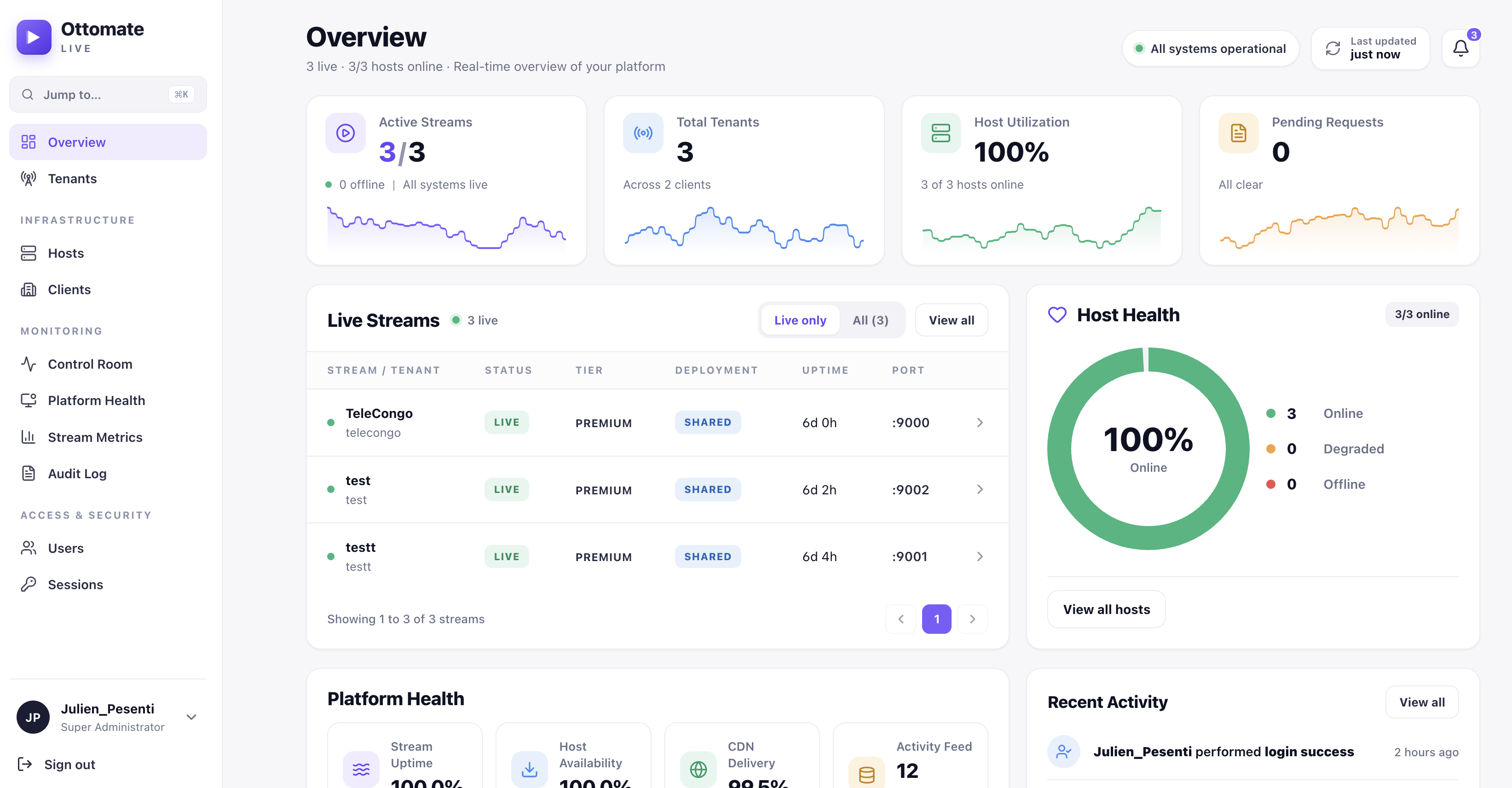The width and height of the screenshot is (1512, 788).
Task: Click the Overview grid icon in sidebar
Action: 28,142
